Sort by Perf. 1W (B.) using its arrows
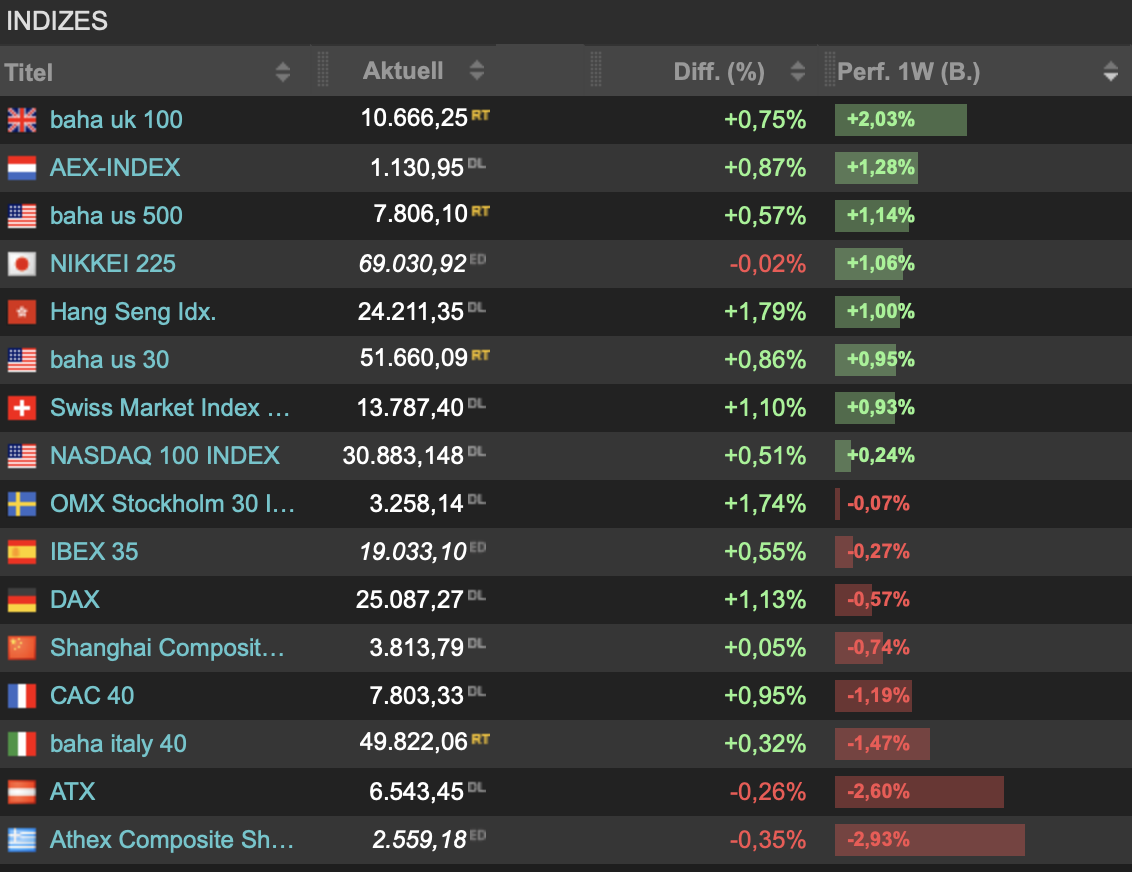 point(1111,71)
